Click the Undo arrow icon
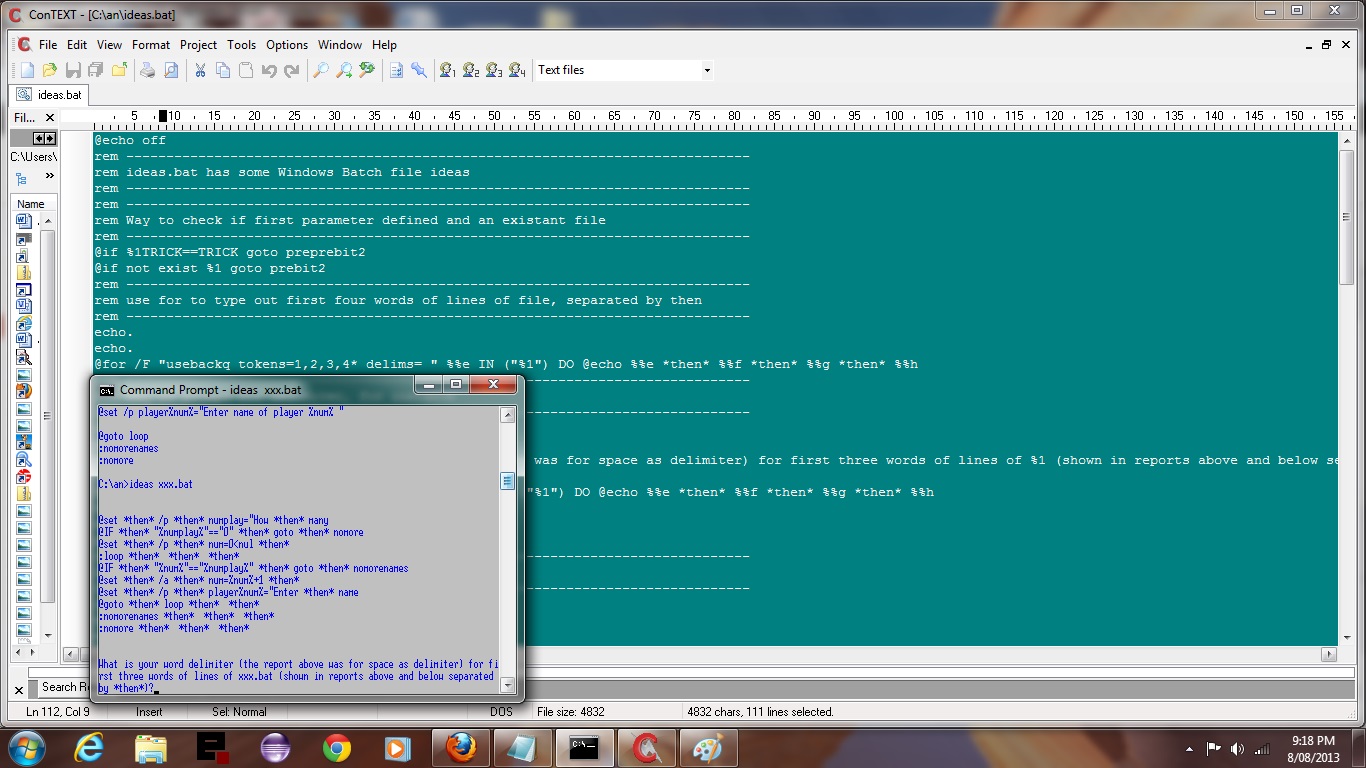 coord(269,70)
